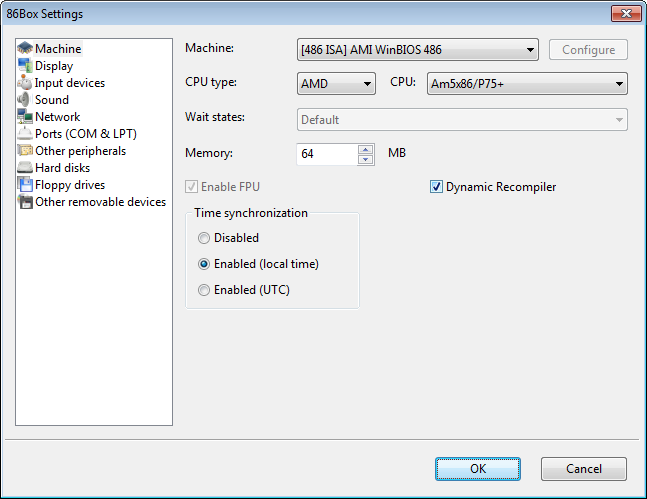647x499 pixels.
Task: Open the CPU Am5x86/P75+ dropdown
Action: tap(527, 84)
